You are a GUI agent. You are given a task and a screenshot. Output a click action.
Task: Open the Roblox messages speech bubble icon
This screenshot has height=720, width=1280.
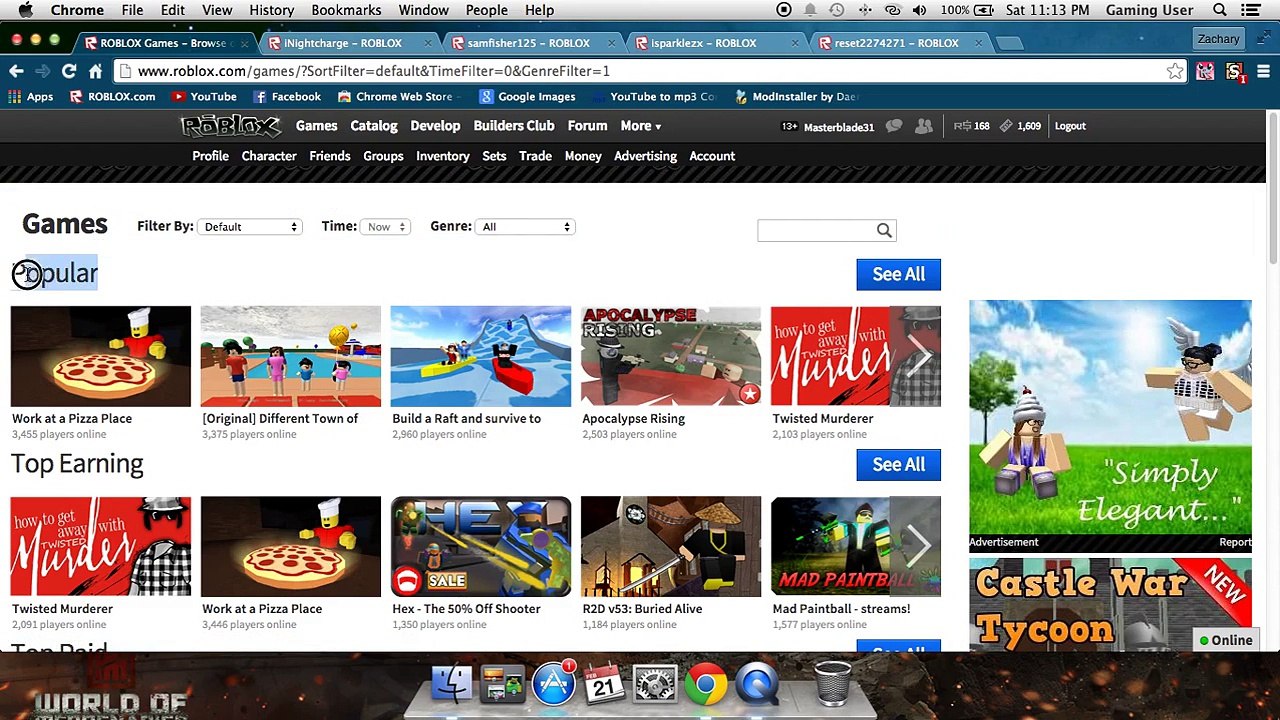pyautogui.click(x=894, y=126)
